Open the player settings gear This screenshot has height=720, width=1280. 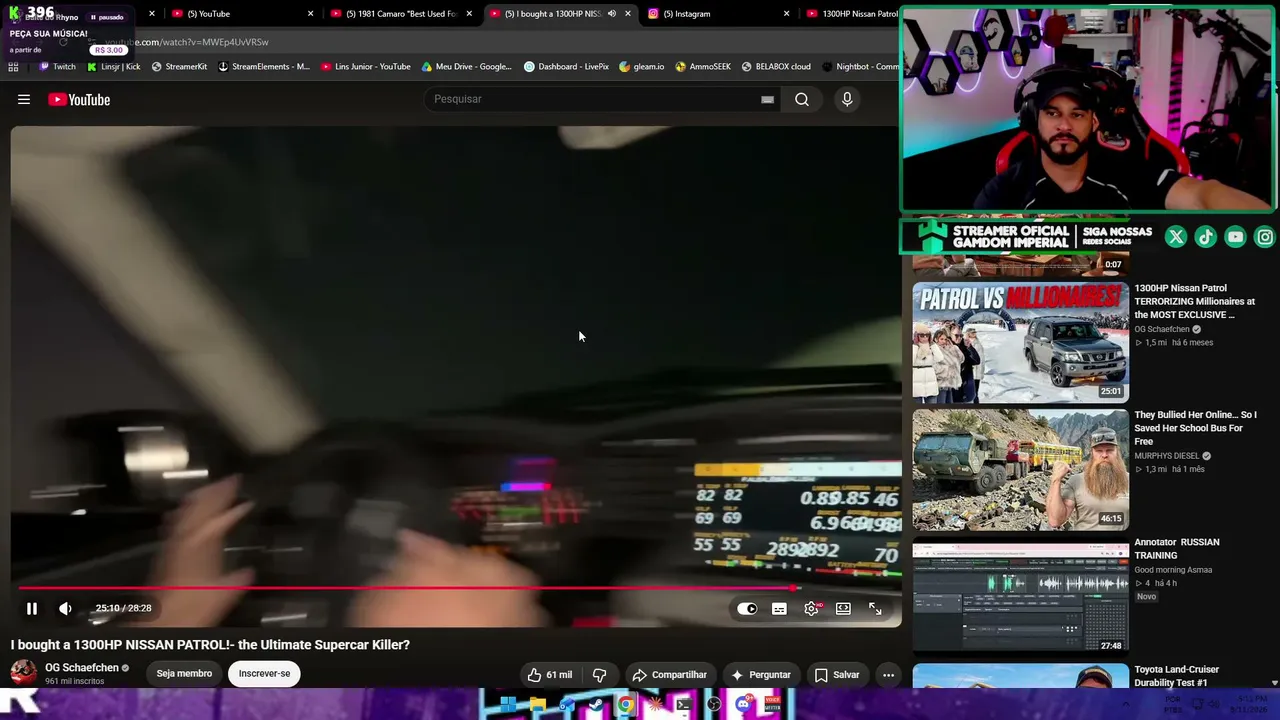(x=811, y=608)
